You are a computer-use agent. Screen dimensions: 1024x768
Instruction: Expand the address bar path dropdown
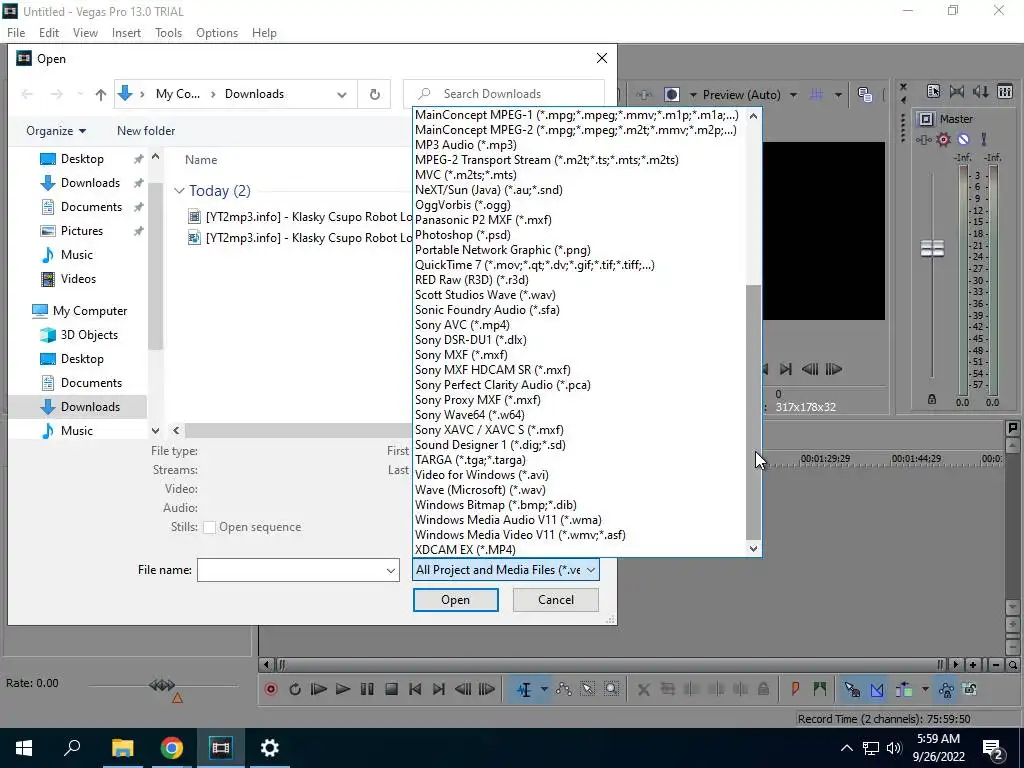click(342, 94)
